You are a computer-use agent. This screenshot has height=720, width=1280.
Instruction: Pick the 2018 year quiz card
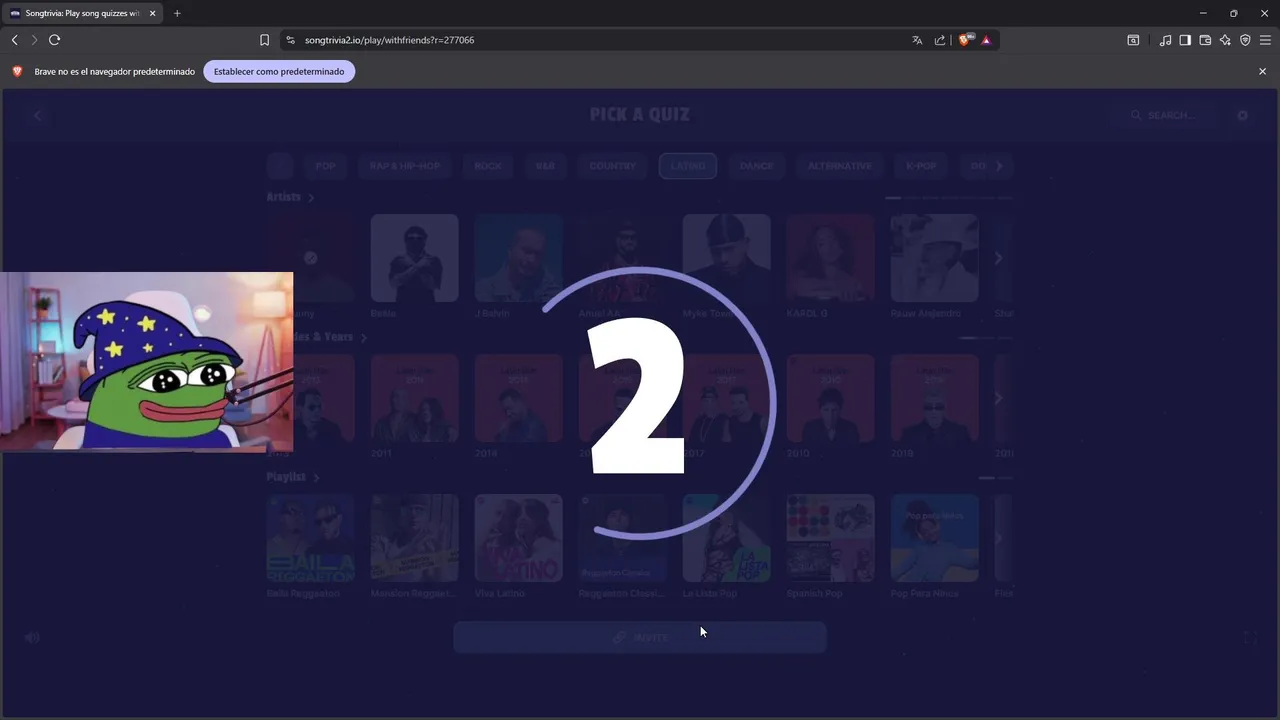click(x=934, y=398)
